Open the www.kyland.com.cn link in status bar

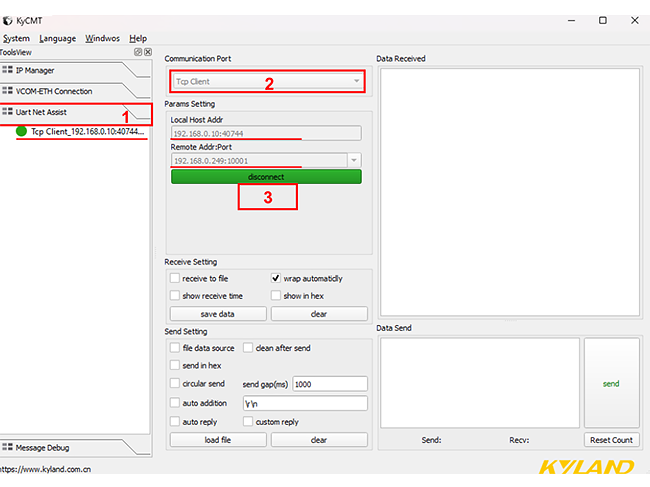tap(45, 469)
